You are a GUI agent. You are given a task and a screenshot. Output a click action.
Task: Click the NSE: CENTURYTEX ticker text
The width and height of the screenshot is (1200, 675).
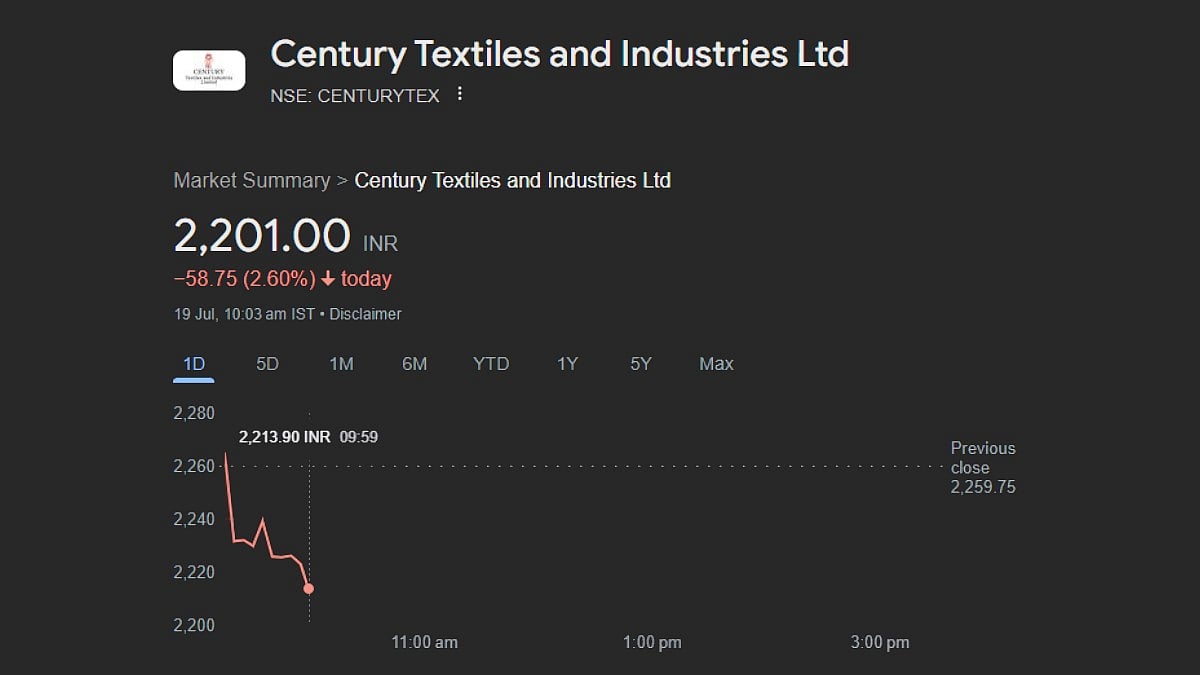[x=355, y=96]
